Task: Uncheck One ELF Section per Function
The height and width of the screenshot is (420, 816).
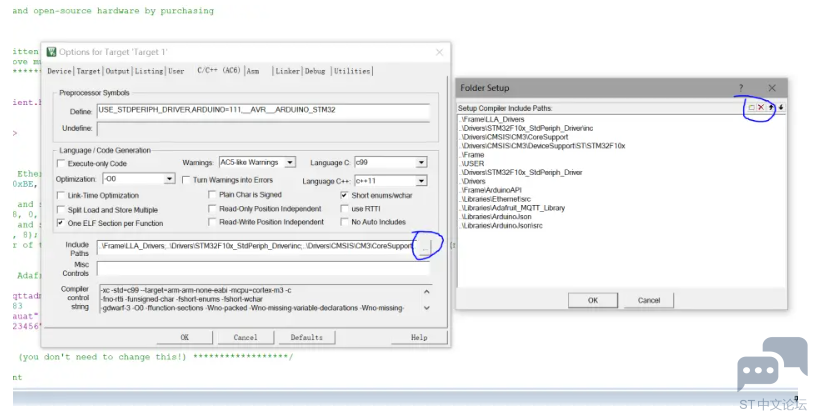Action: click(63, 222)
